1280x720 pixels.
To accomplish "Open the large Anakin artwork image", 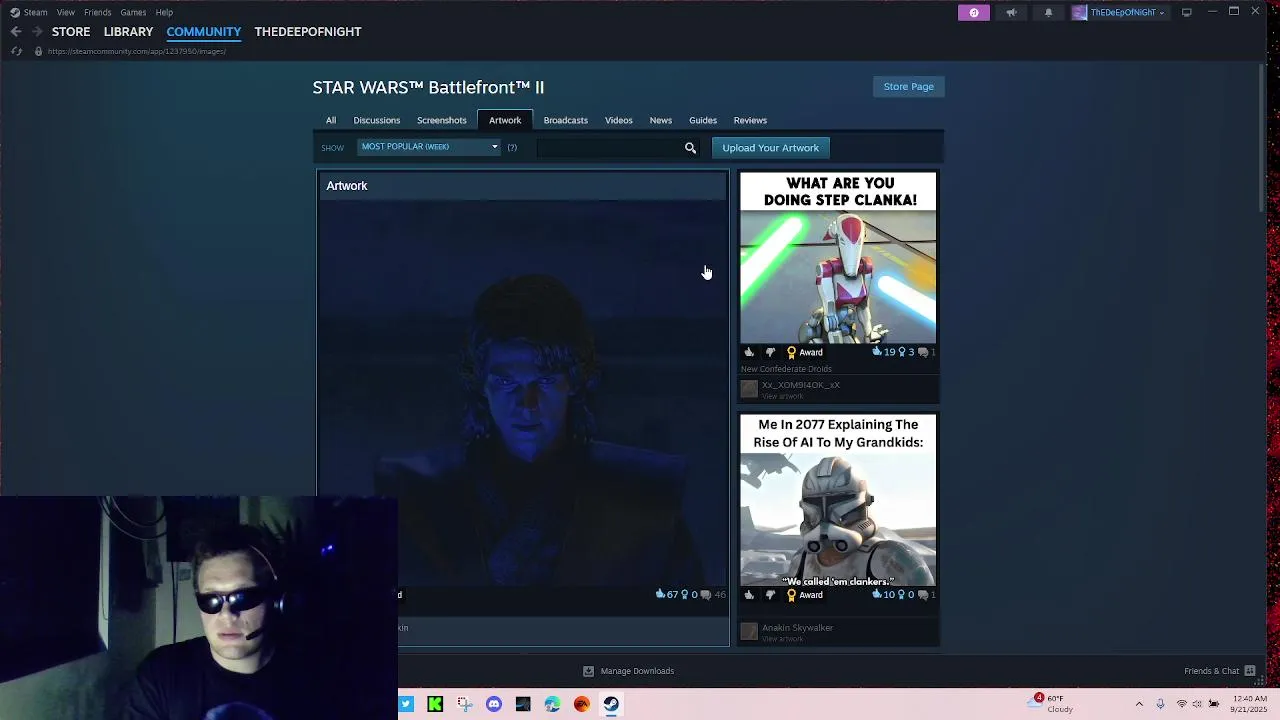I will click(x=523, y=395).
